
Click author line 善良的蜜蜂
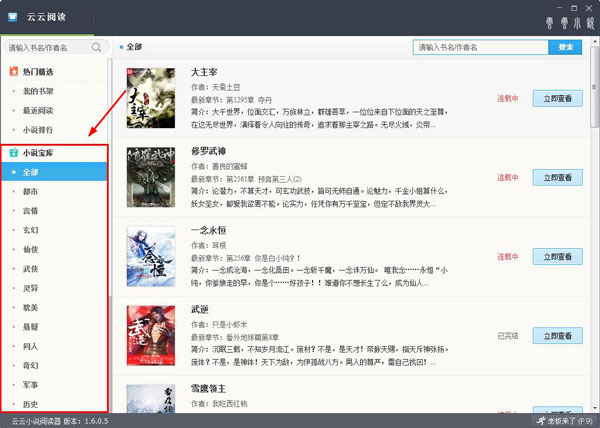point(219,166)
